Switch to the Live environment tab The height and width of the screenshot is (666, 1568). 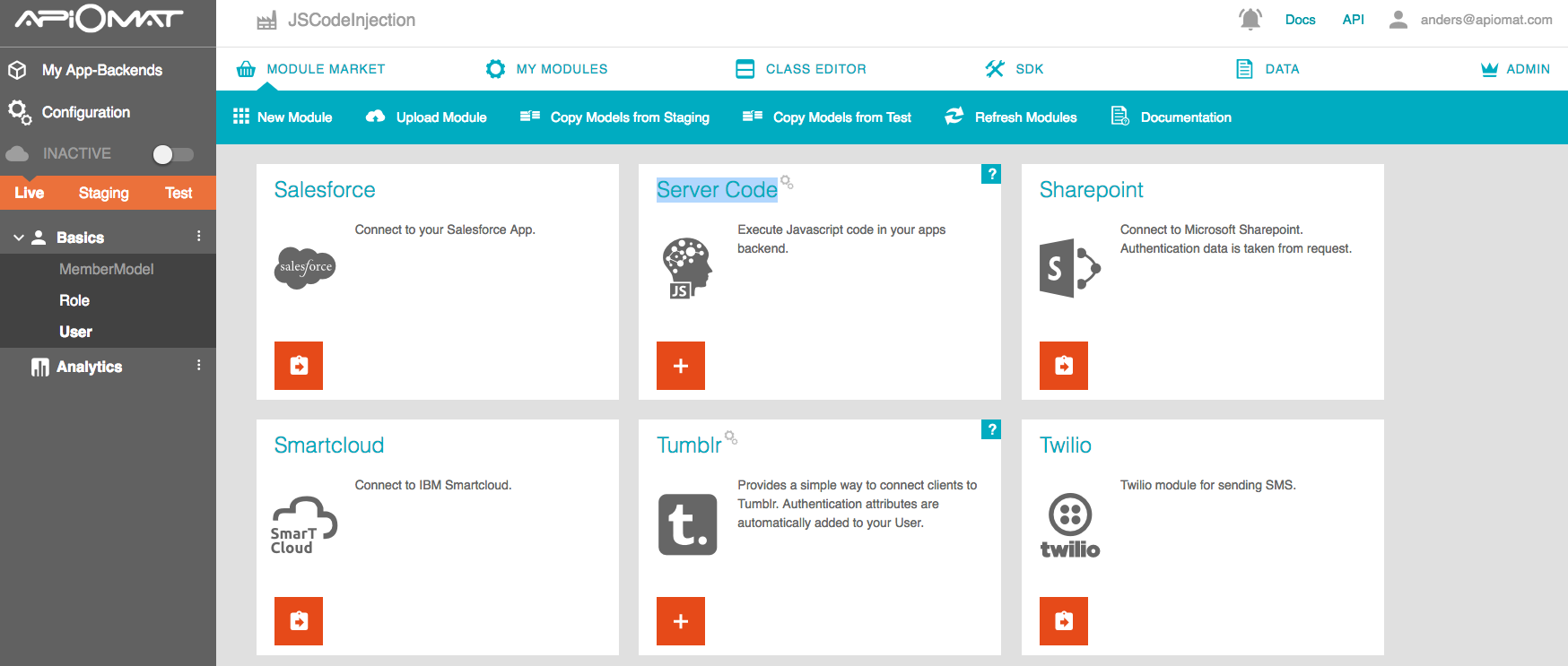point(30,193)
